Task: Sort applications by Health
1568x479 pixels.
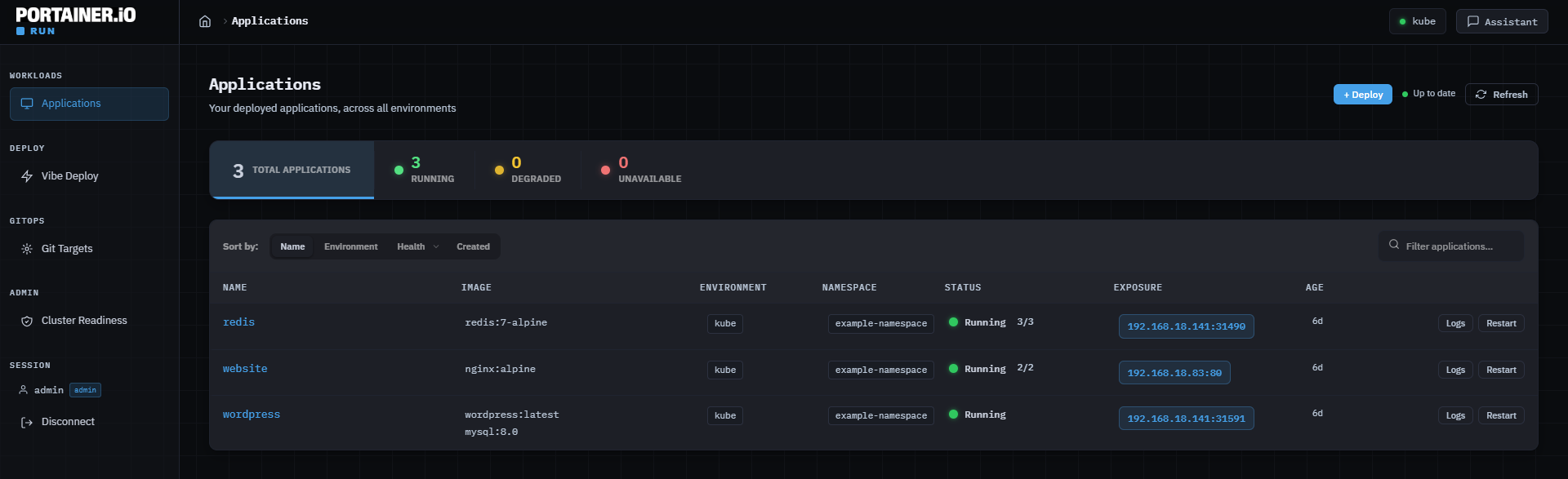Action: [x=411, y=246]
